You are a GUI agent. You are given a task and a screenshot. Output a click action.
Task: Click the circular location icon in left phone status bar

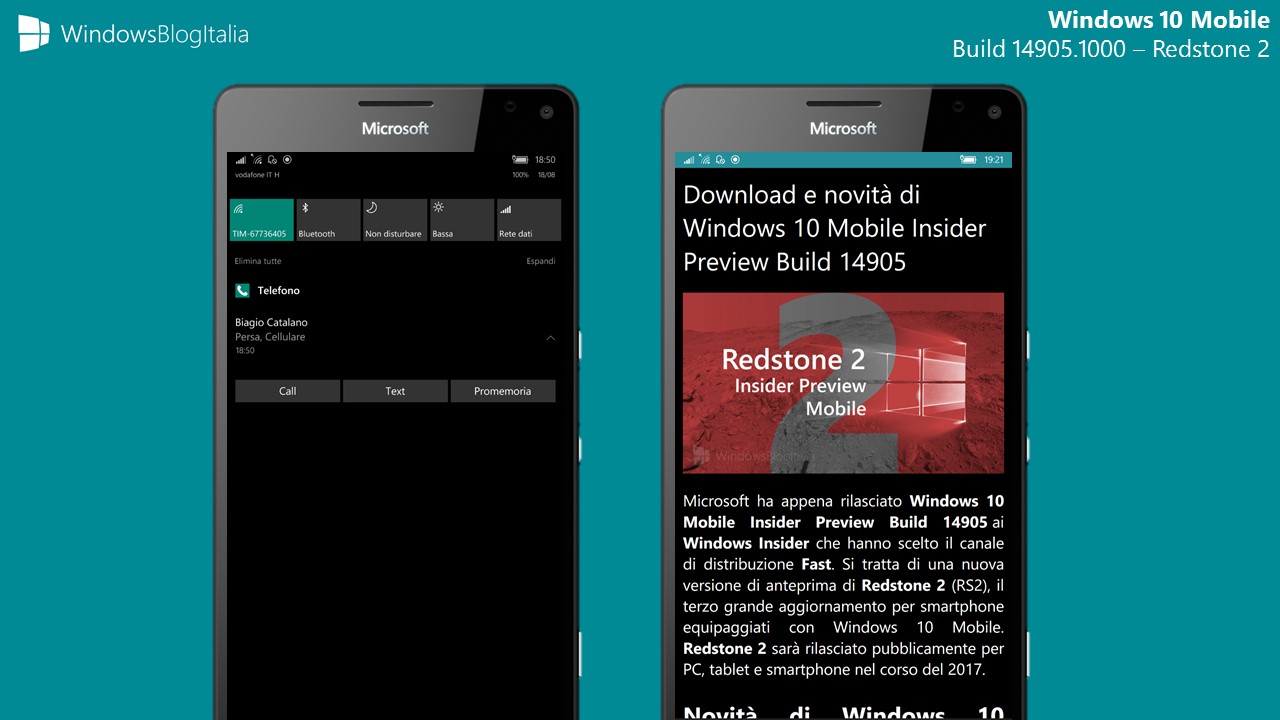[287, 159]
